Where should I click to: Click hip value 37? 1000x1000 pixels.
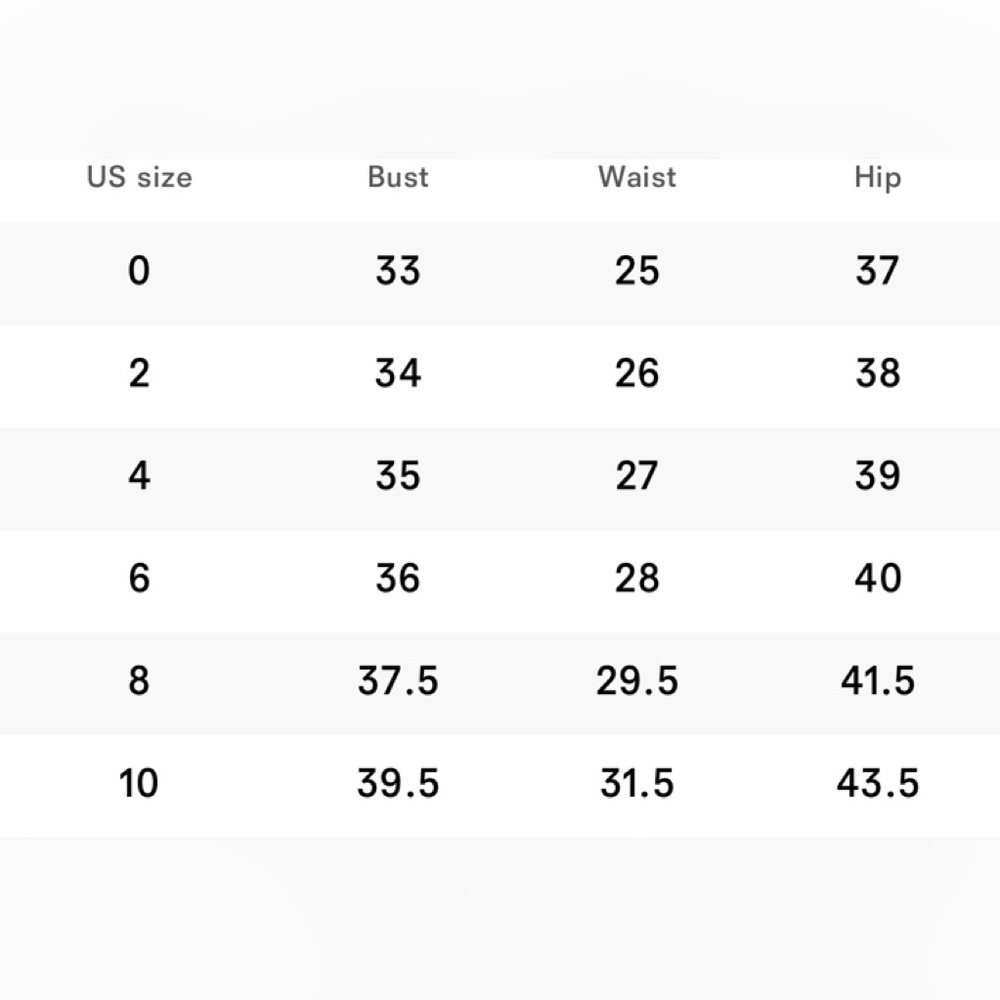(x=878, y=270)
